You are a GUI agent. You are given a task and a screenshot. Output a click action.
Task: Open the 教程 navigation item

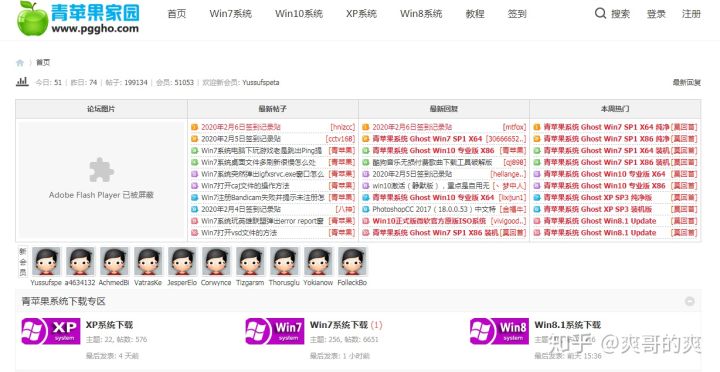pos(475,14)
